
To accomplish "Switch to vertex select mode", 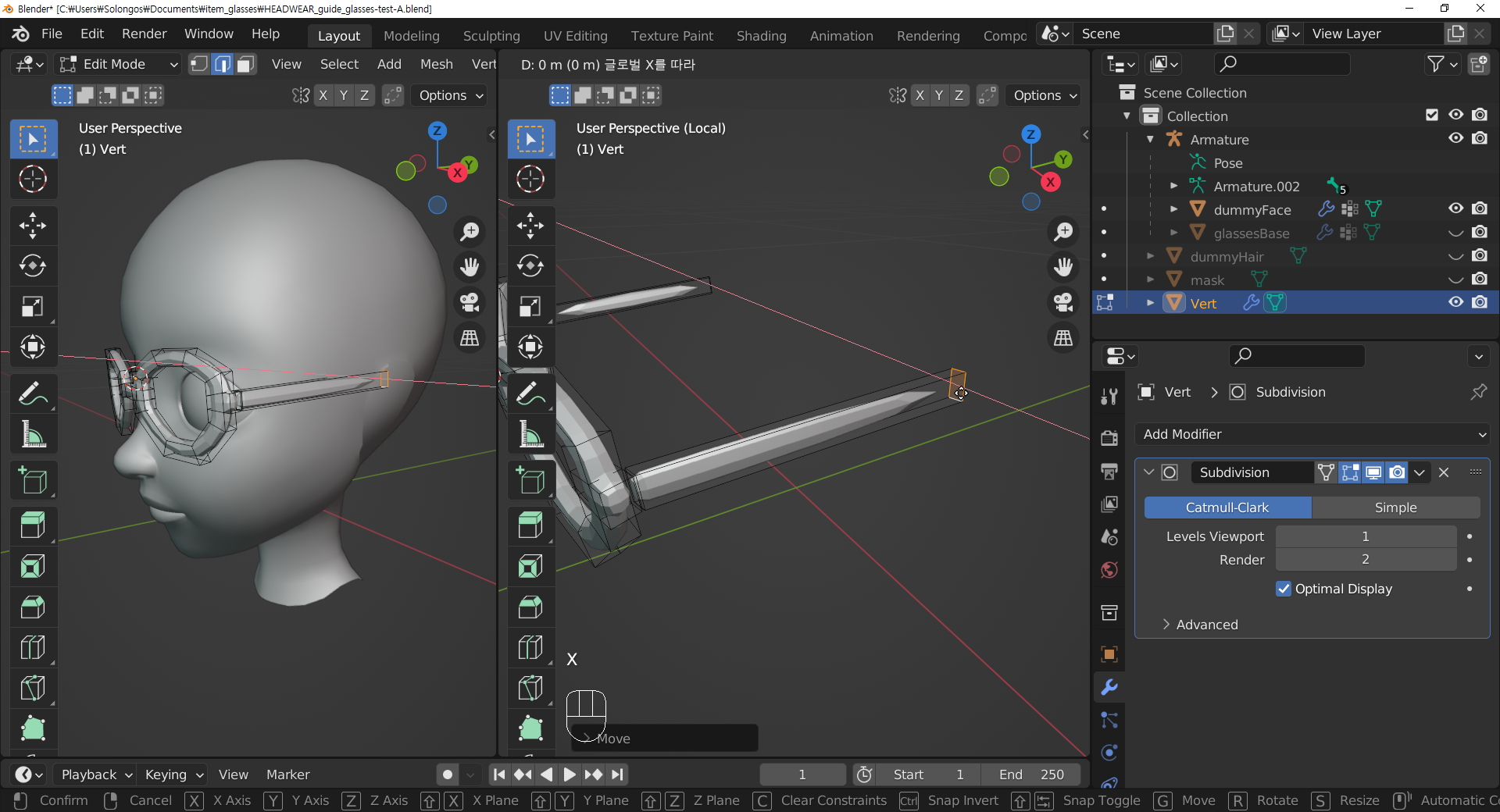I will 199,64.
